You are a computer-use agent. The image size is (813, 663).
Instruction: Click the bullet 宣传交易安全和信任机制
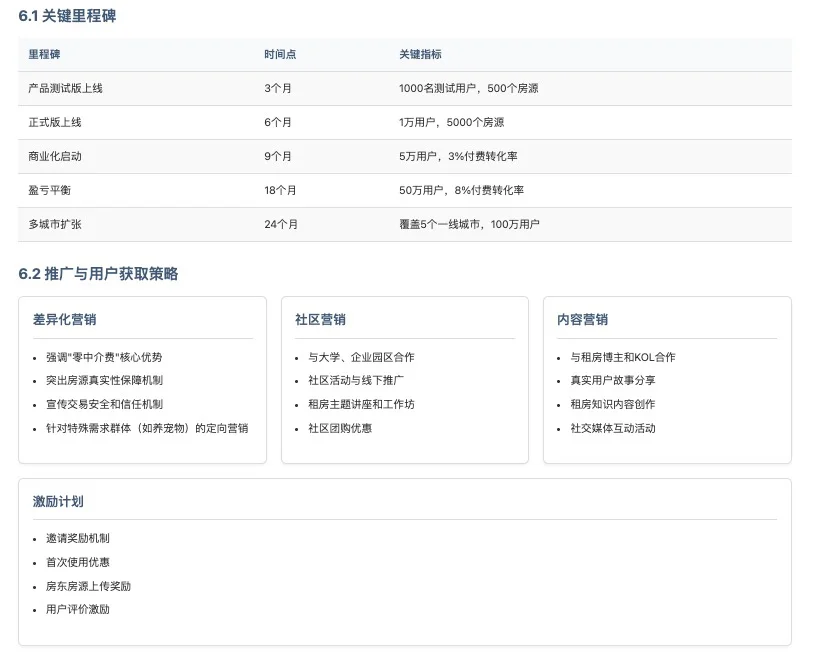pos(104,404)
